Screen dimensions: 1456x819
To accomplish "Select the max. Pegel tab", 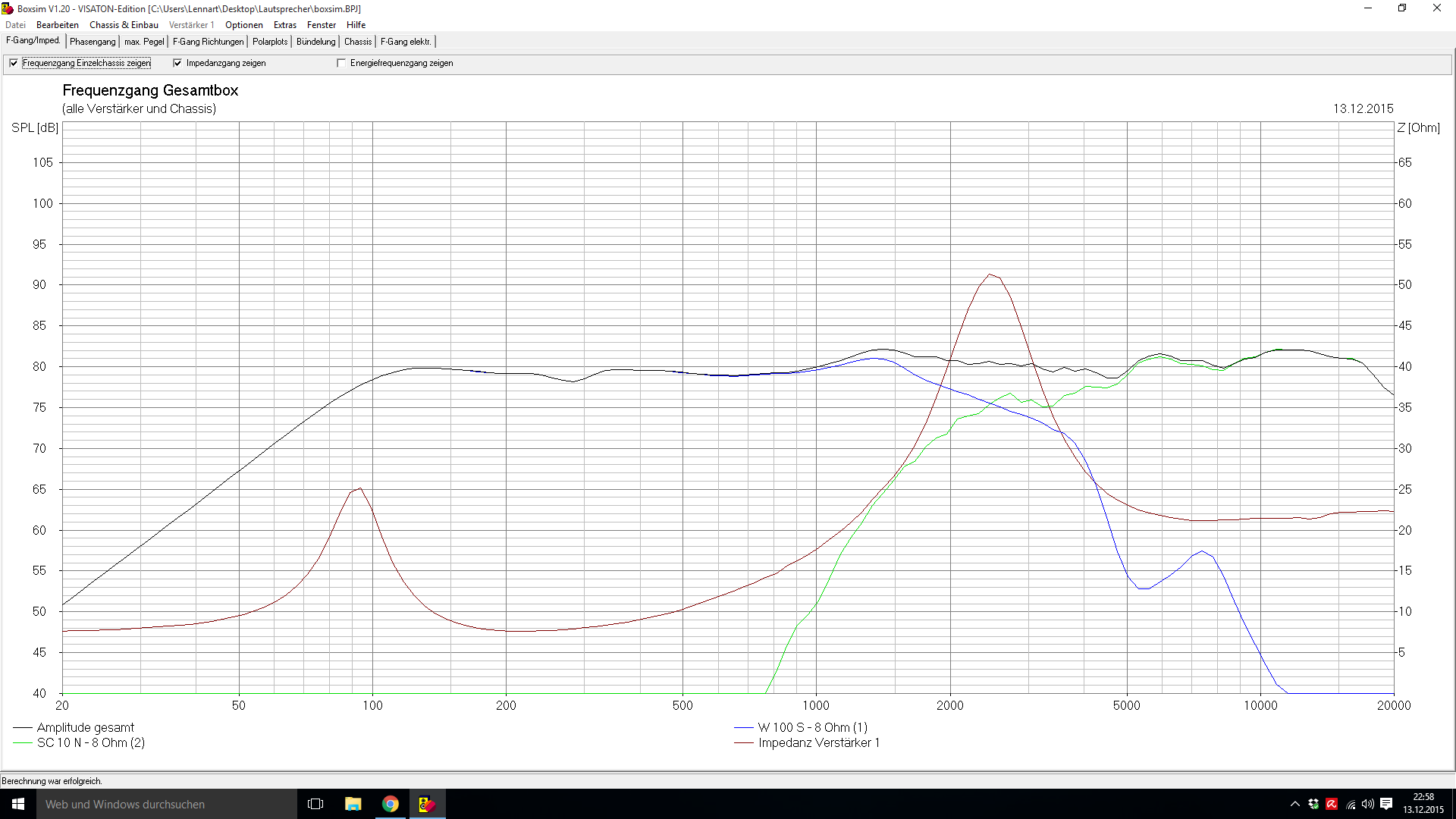I will [144, 42].
